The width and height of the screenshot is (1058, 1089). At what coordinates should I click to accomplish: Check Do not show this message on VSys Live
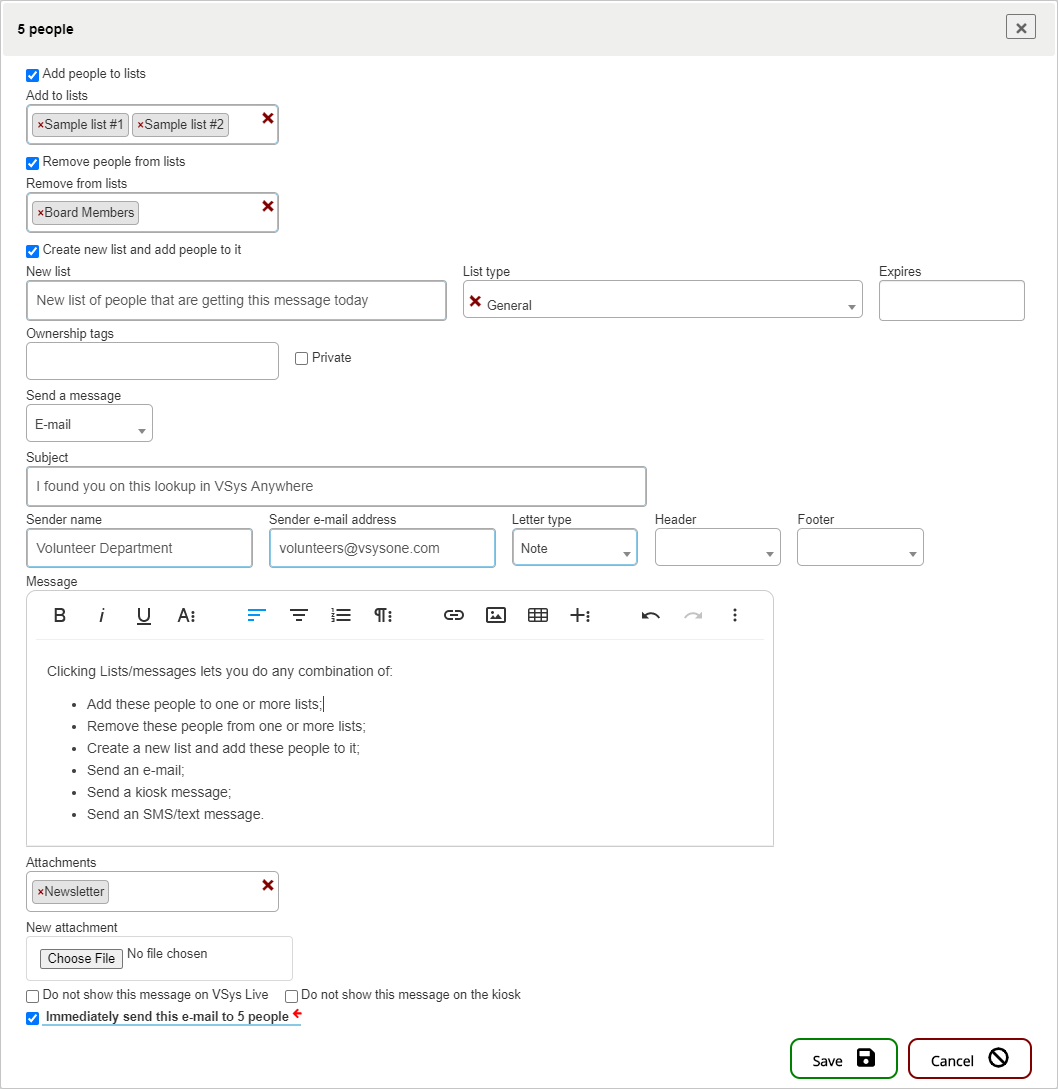point(33,996)
